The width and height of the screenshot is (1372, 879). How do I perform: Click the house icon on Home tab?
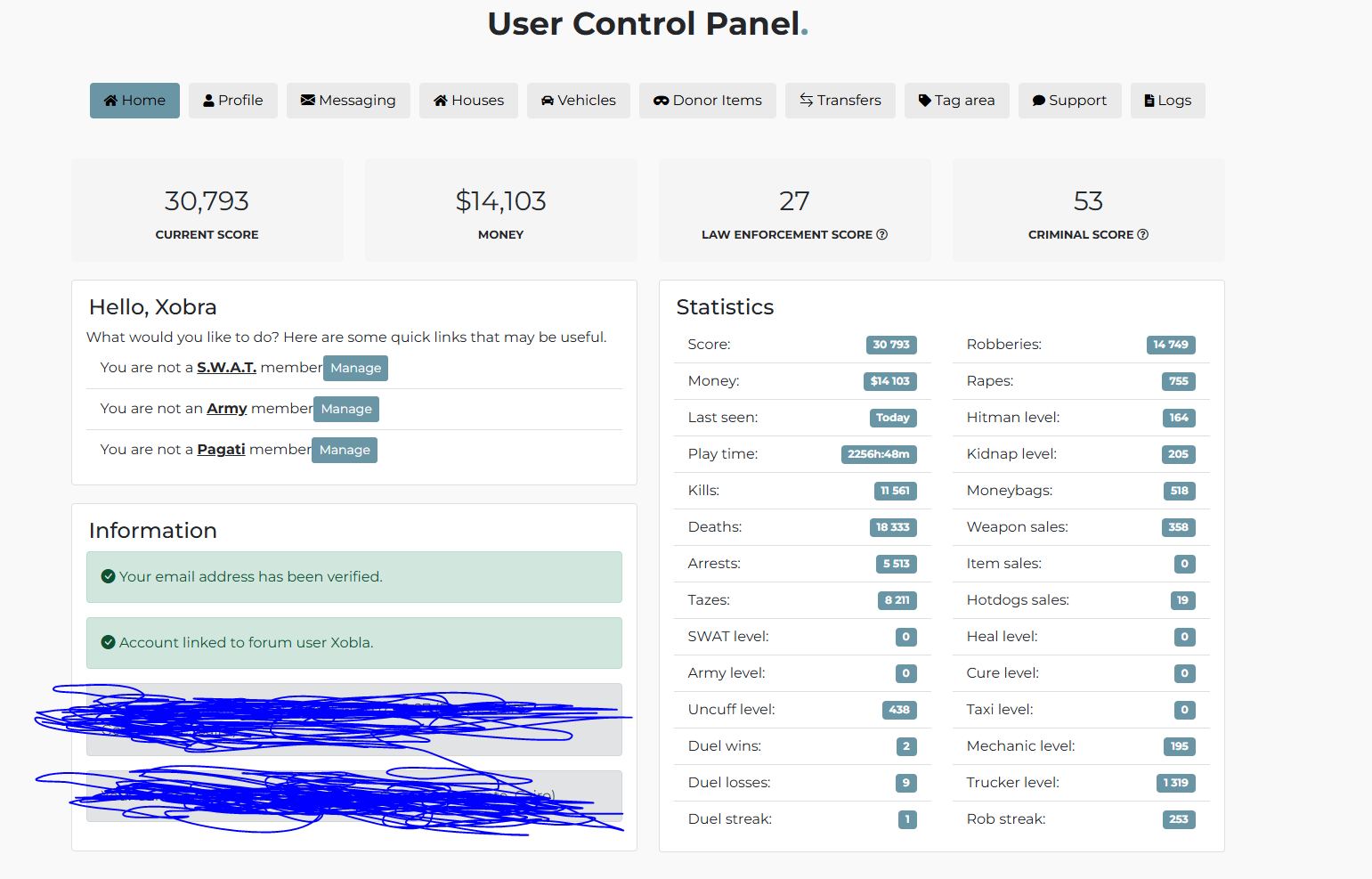(x=111, y=101)
